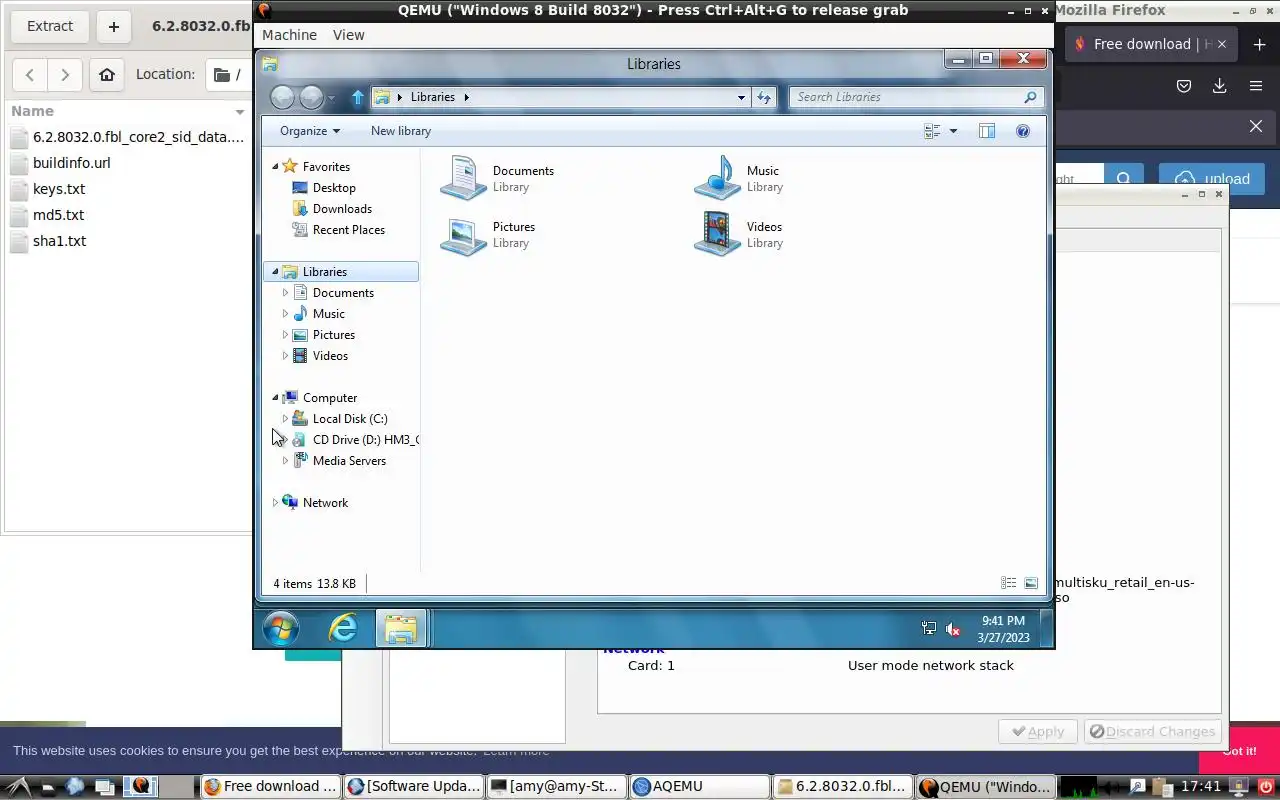Open a new Firefox tab
The image size is (1280, 800).
pos(1260,44)
